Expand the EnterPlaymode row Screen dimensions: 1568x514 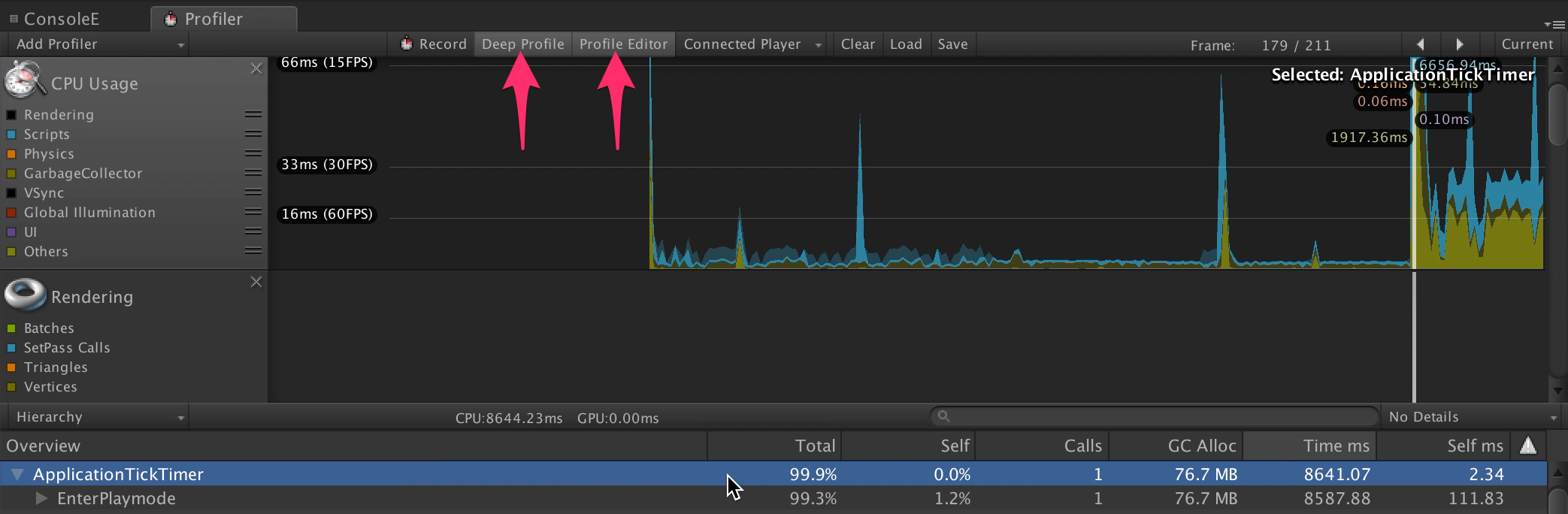pyautogui.click(x=41, y=498)
